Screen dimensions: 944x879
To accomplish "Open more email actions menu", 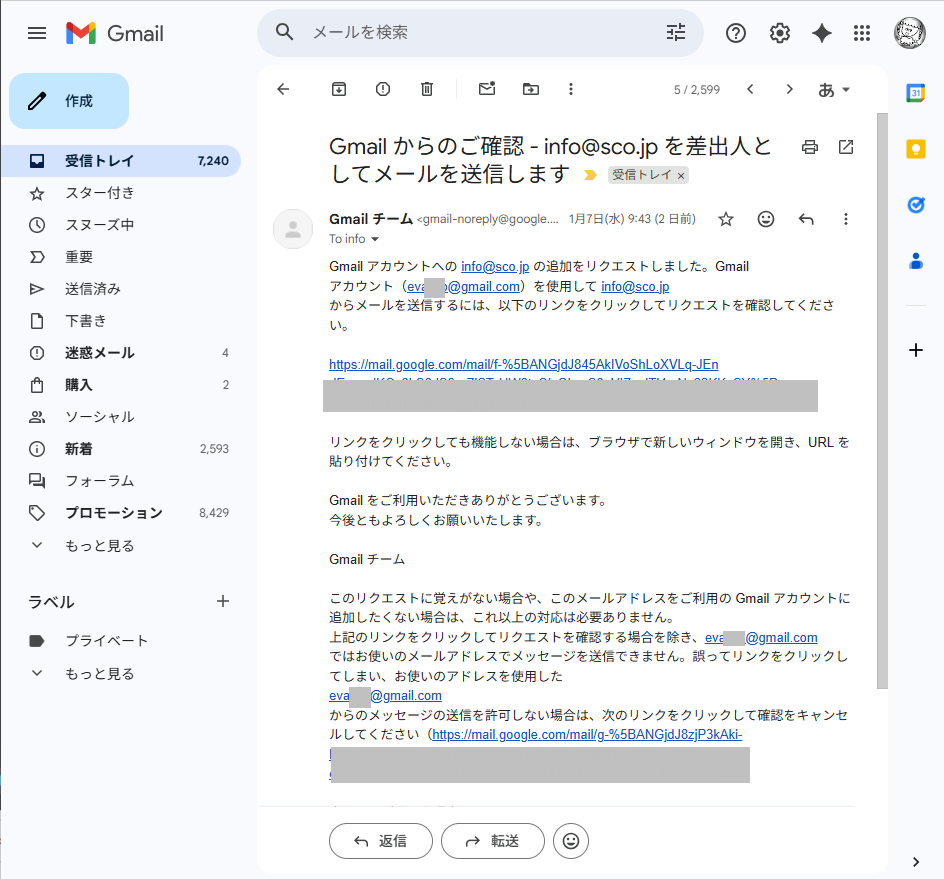I will coord(845,219).
